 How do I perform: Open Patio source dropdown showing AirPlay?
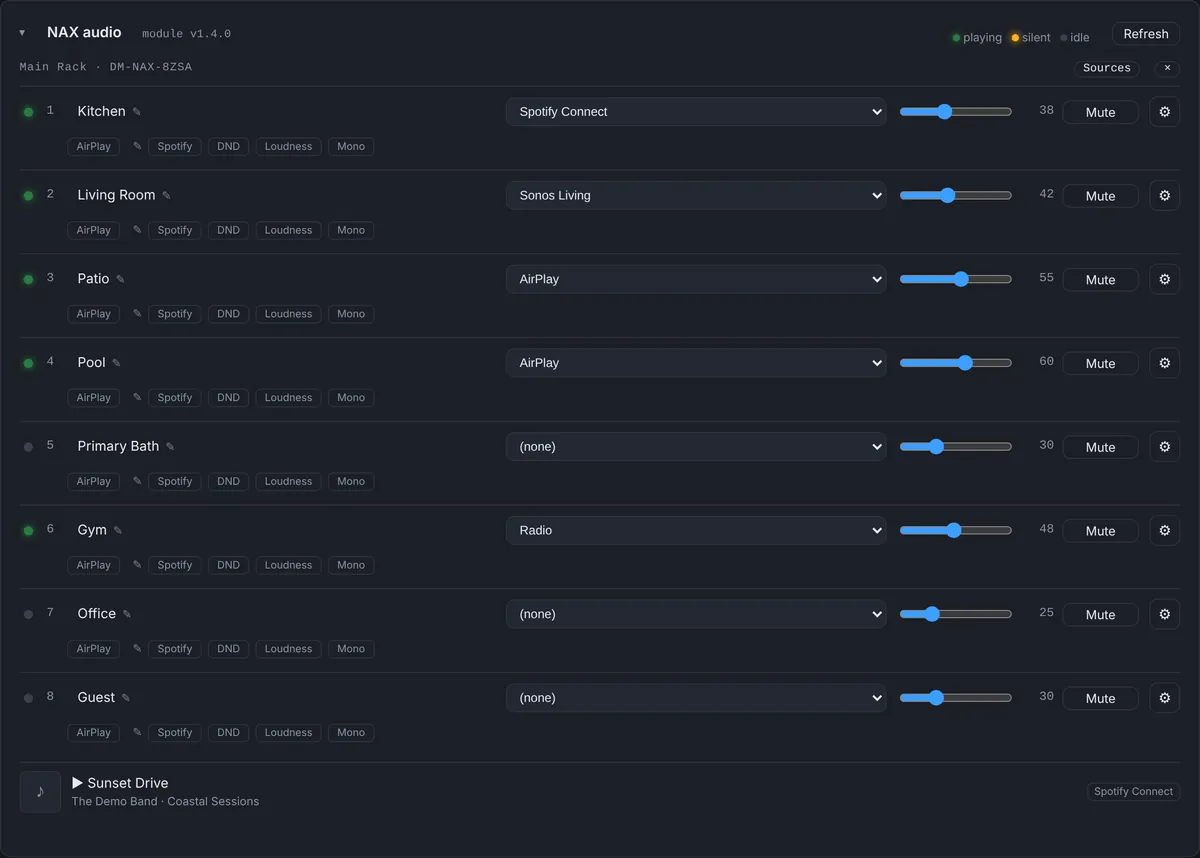pyautogui.click(x=696, y=279)
